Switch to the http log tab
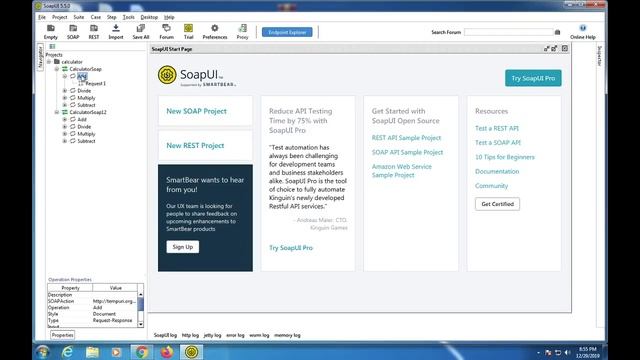The image size is (640, 360). 190,335
